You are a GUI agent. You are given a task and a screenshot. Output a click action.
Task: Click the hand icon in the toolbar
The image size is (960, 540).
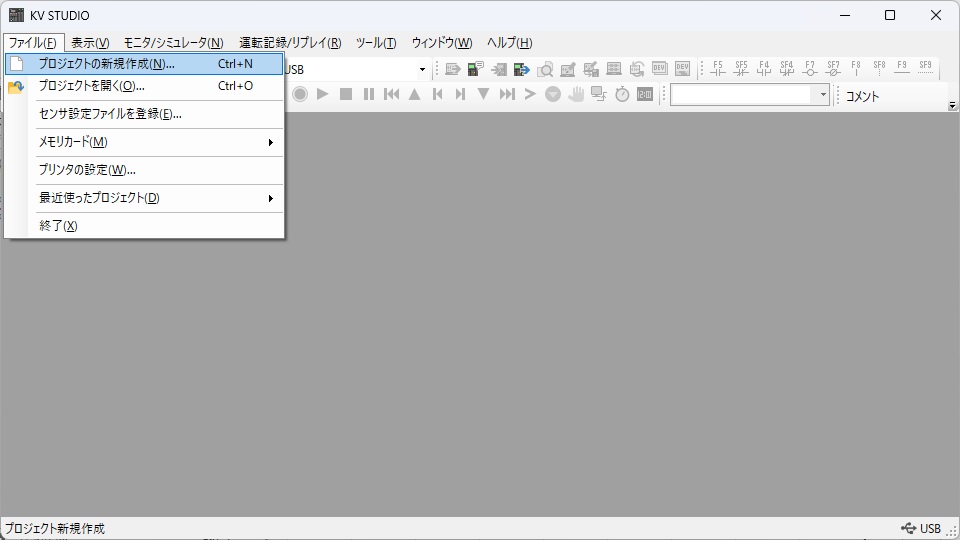576,94
